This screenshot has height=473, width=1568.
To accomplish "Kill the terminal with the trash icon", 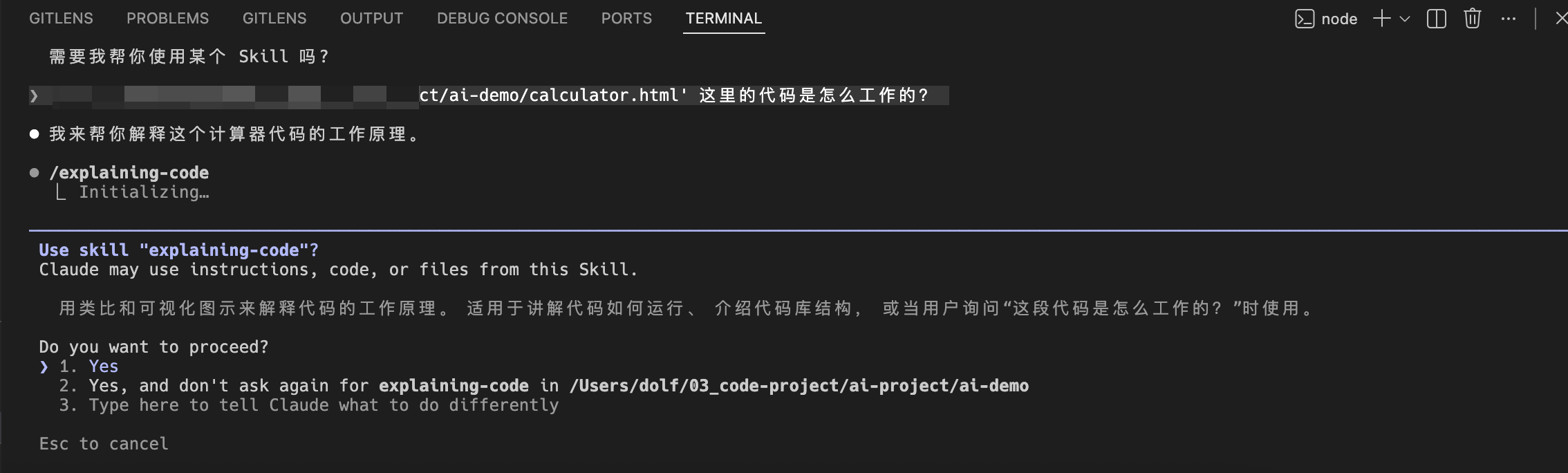I will point(1472,19).
